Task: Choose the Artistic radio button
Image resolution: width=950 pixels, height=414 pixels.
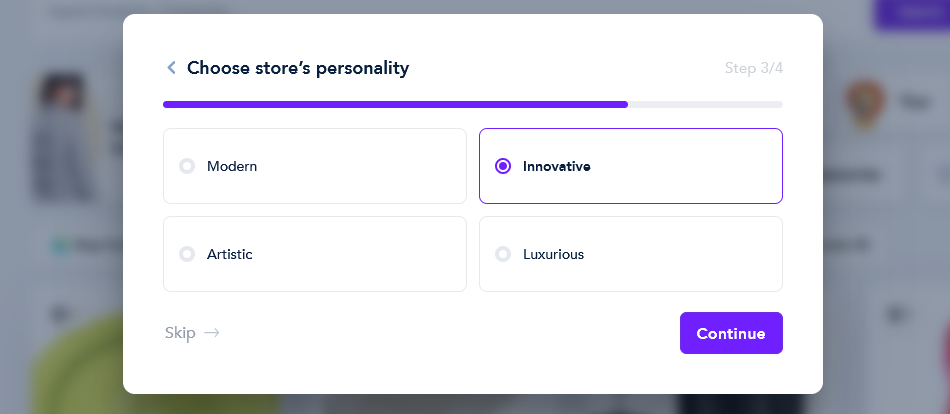Action: [187, 254]
